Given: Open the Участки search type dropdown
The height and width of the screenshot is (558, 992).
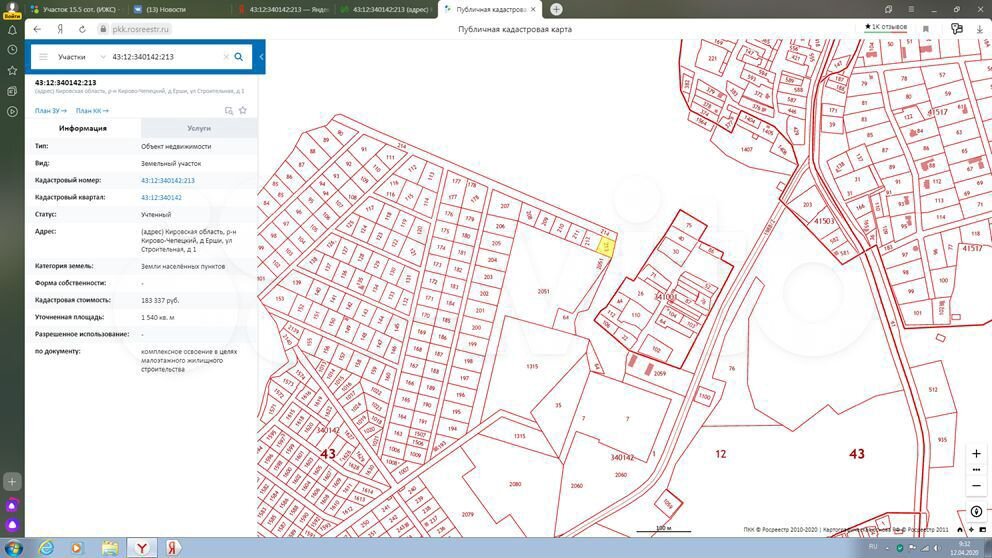Looking at the screenshot, I should coord(80,57).
